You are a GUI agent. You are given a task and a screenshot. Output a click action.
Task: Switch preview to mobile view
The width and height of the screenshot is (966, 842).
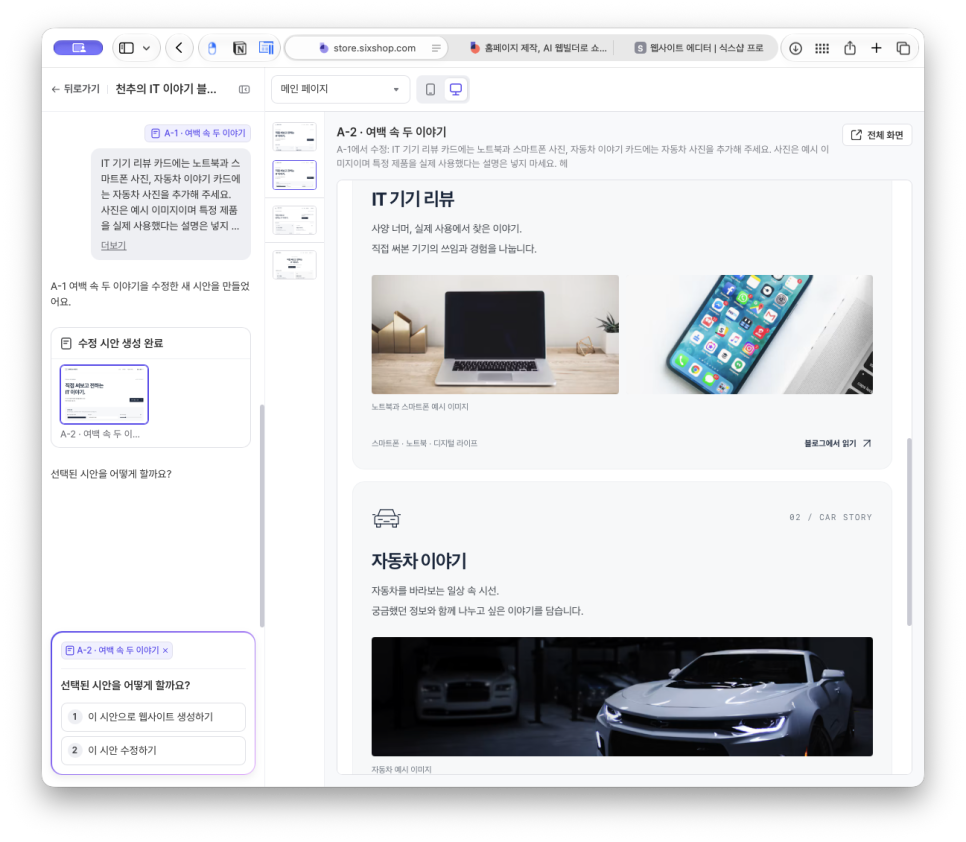click(x=431, y=89)
